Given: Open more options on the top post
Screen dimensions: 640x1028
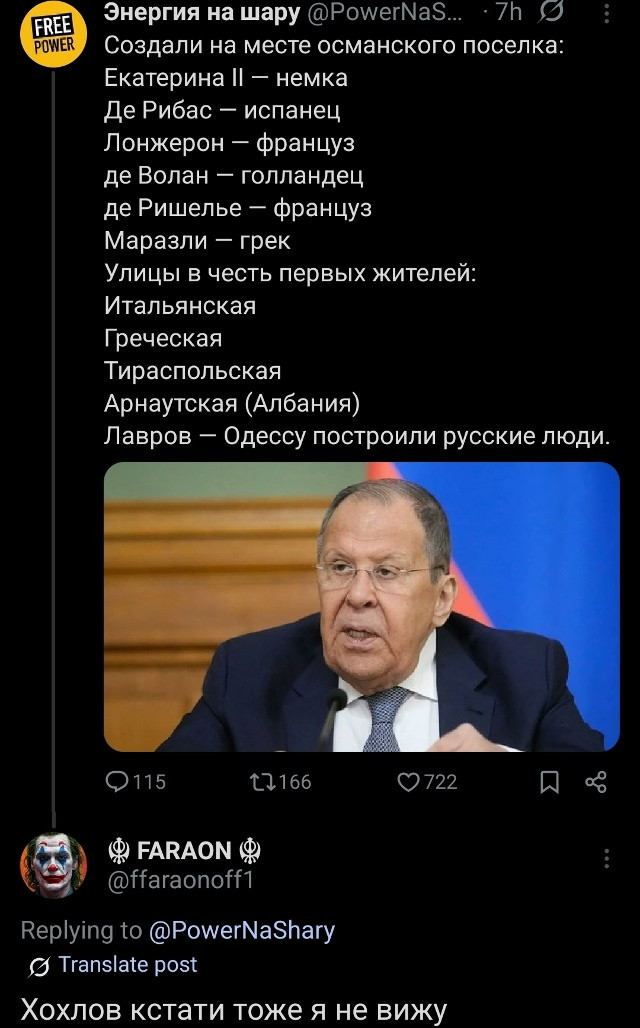Looking at the screenshot, I should tap(606, 12).
